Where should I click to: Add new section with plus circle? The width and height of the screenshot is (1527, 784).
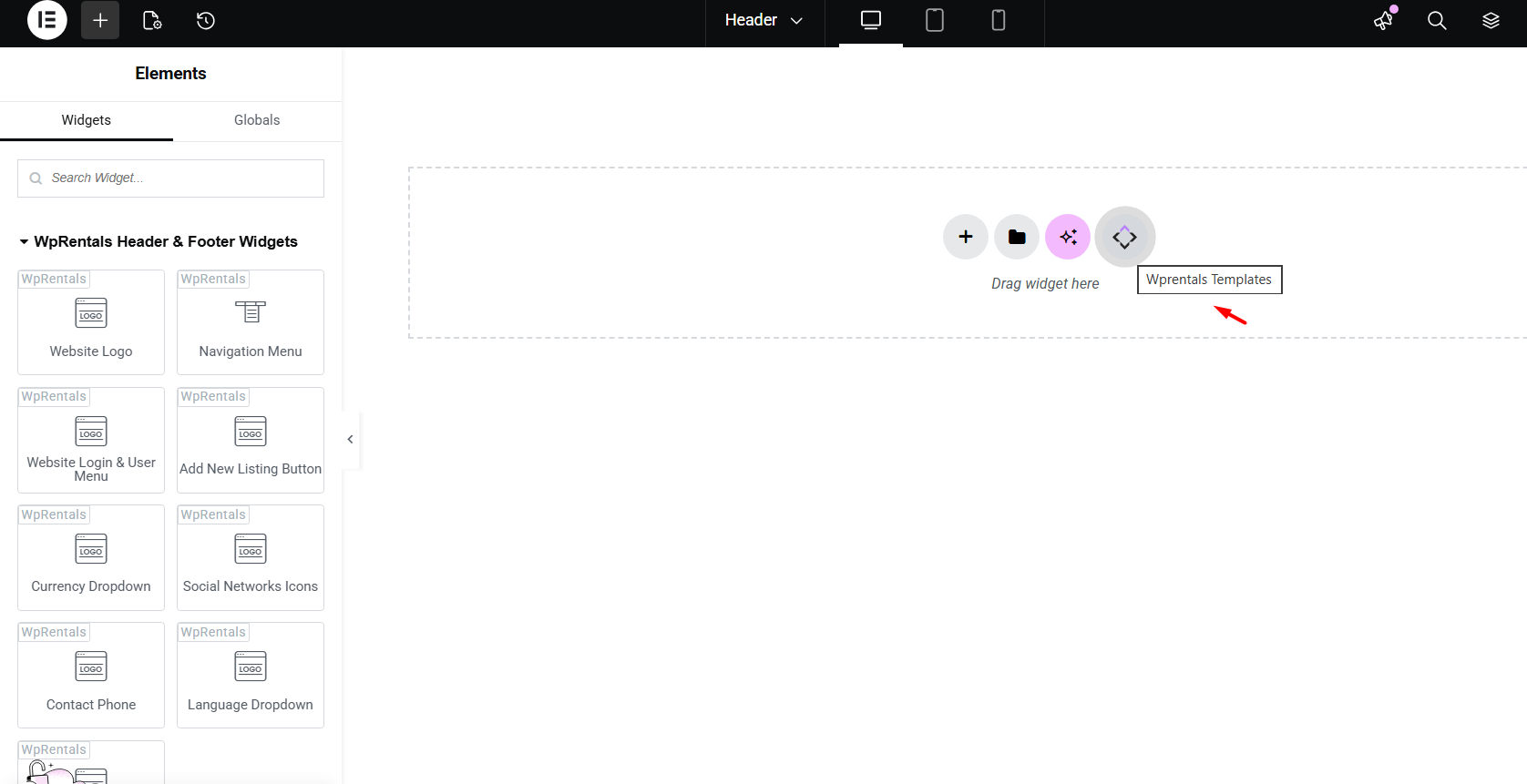point(966,237)
